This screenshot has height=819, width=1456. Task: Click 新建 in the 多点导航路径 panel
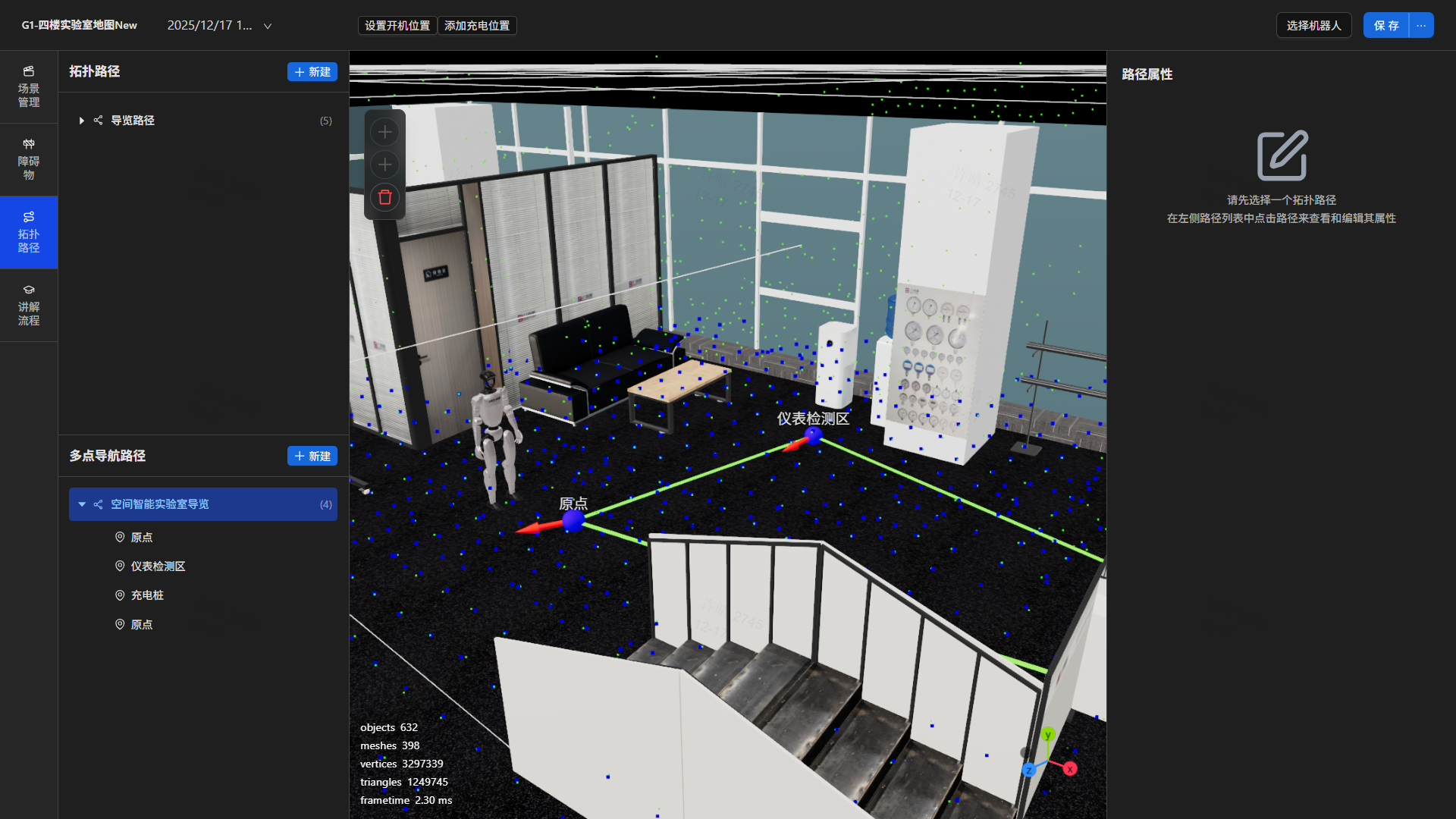click(x=312, y=456)
